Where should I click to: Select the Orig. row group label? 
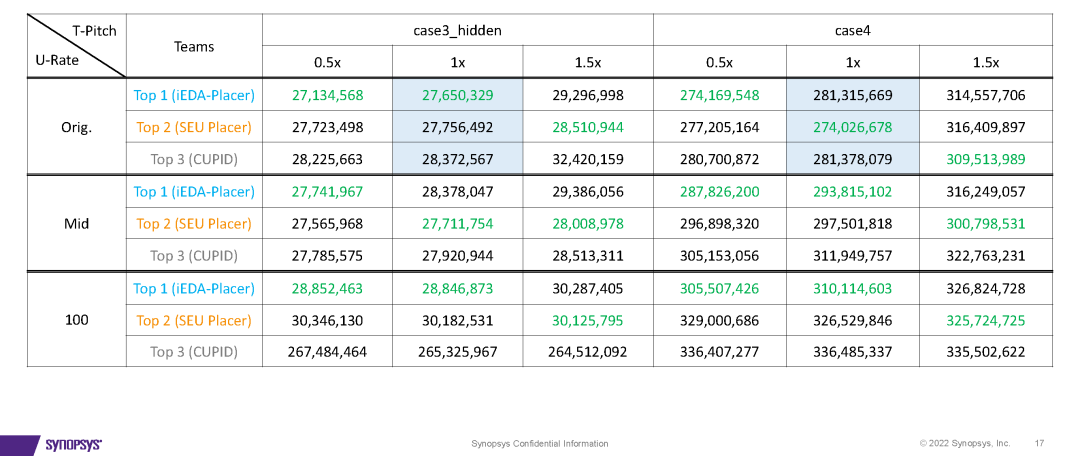pos(76,127)
